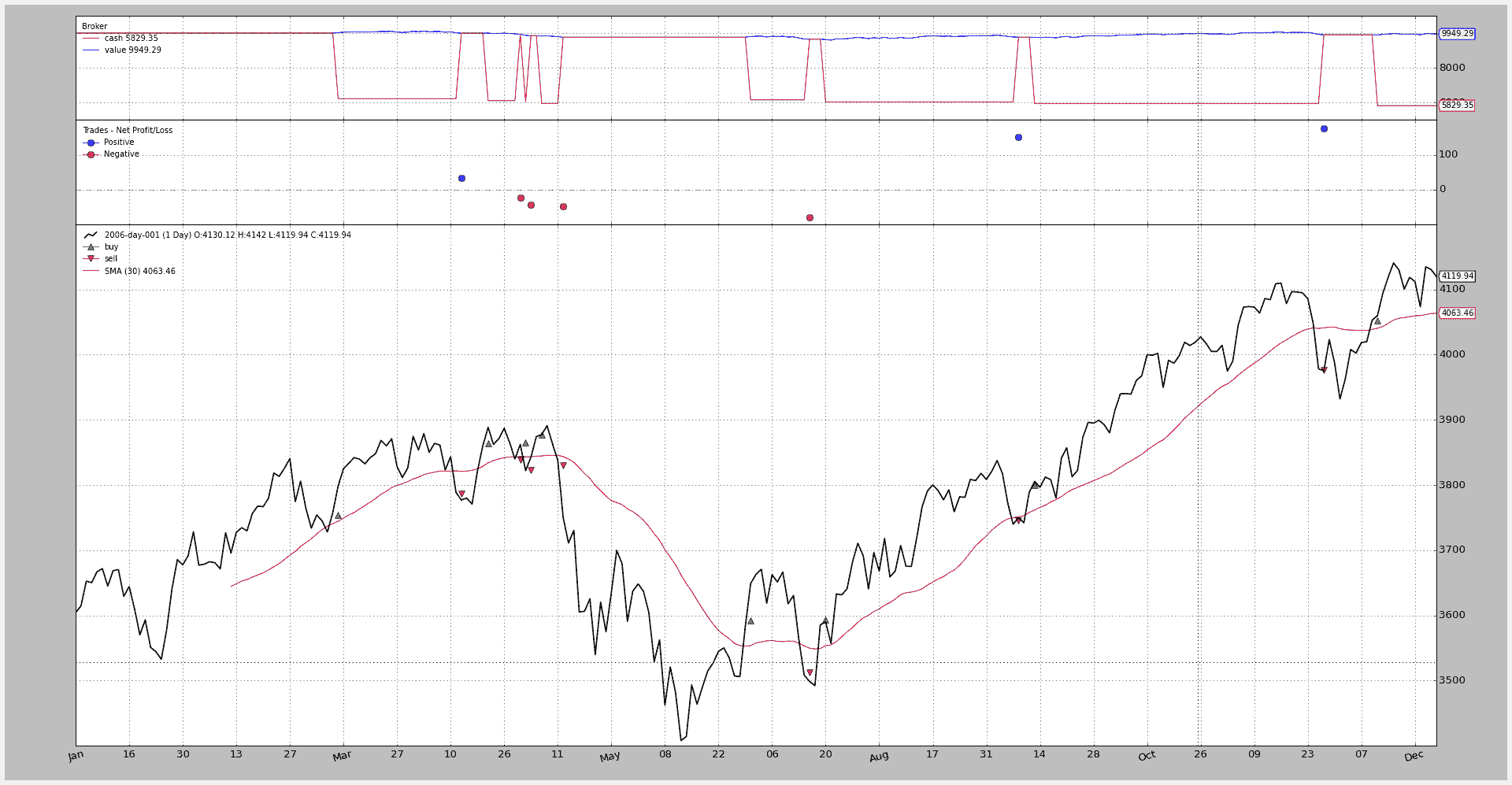Click the red Negative legend marker icon
Screen dimensions: 1512x785
91,154
